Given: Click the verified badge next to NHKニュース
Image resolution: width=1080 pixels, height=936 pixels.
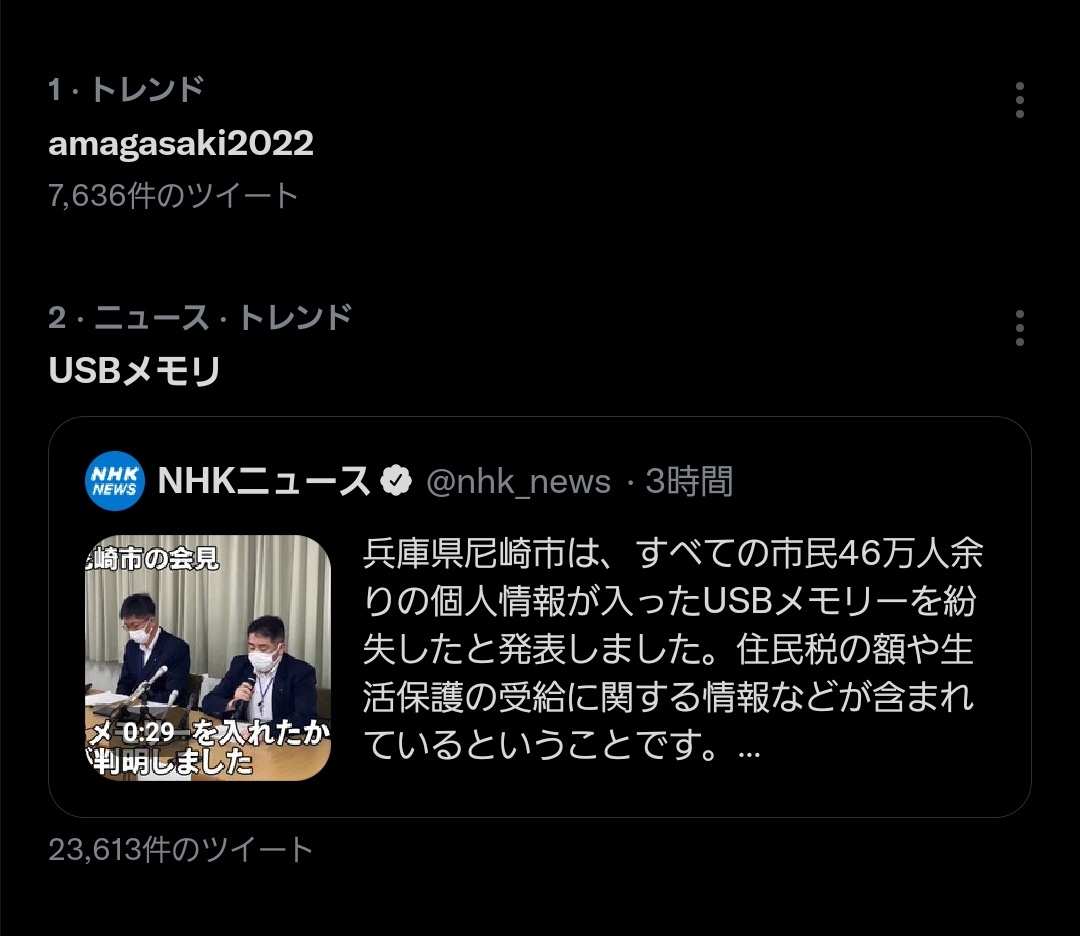Looking at the screenshot, I should tap(396, 481).
